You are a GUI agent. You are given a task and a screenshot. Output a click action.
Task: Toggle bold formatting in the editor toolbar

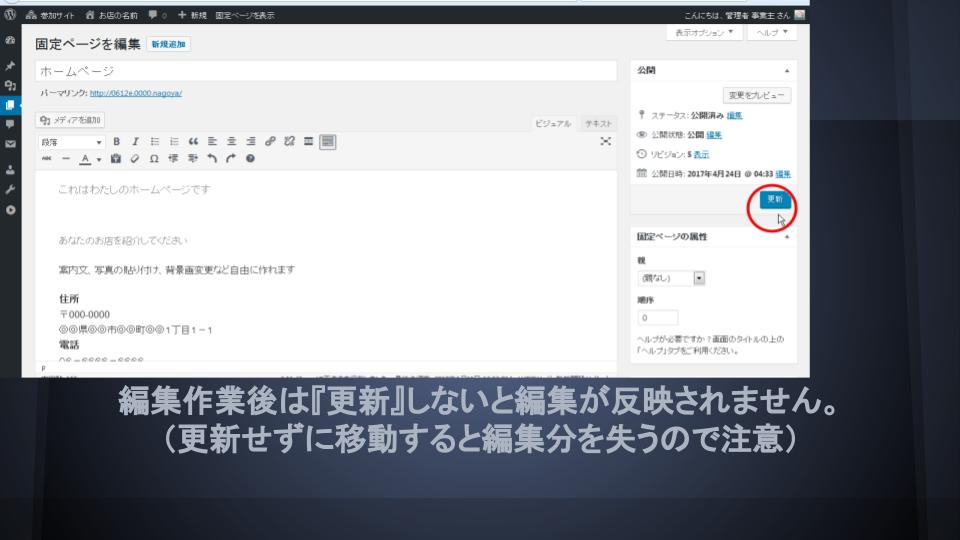coord(117,142)
